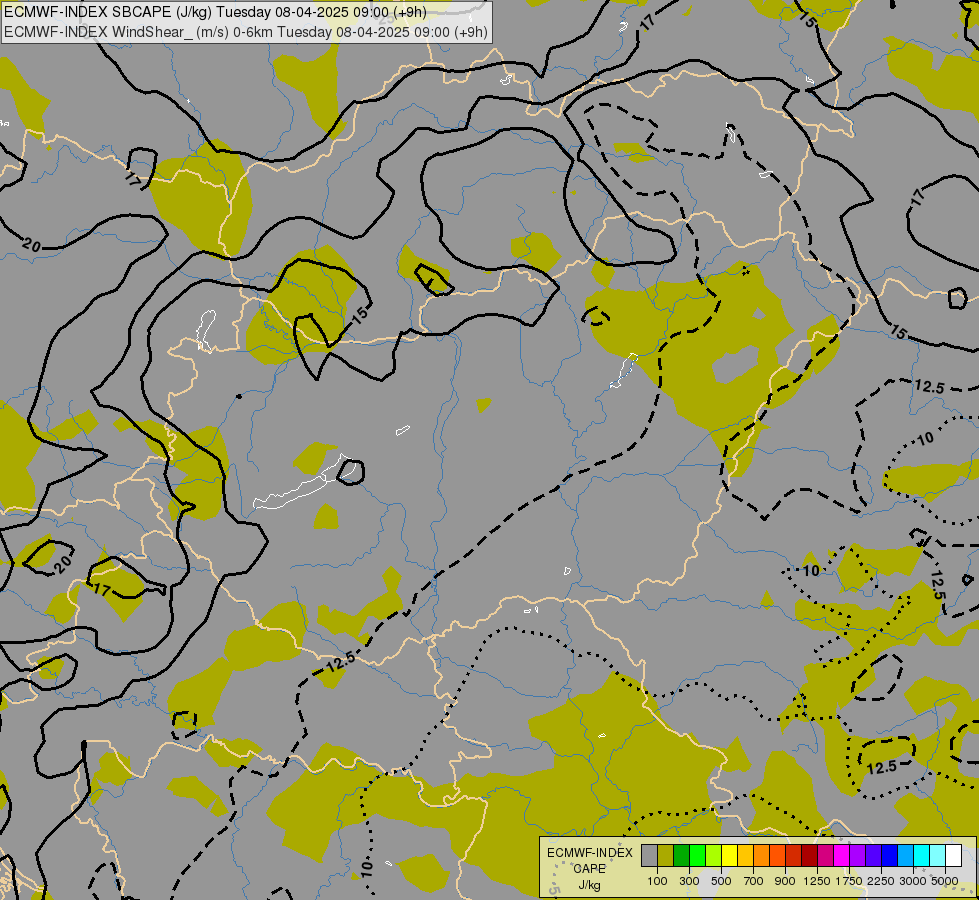This screenshot has width=979, height=900.
Task: Pick the yellow-green lime legend swatch
Action: [714, 856]
